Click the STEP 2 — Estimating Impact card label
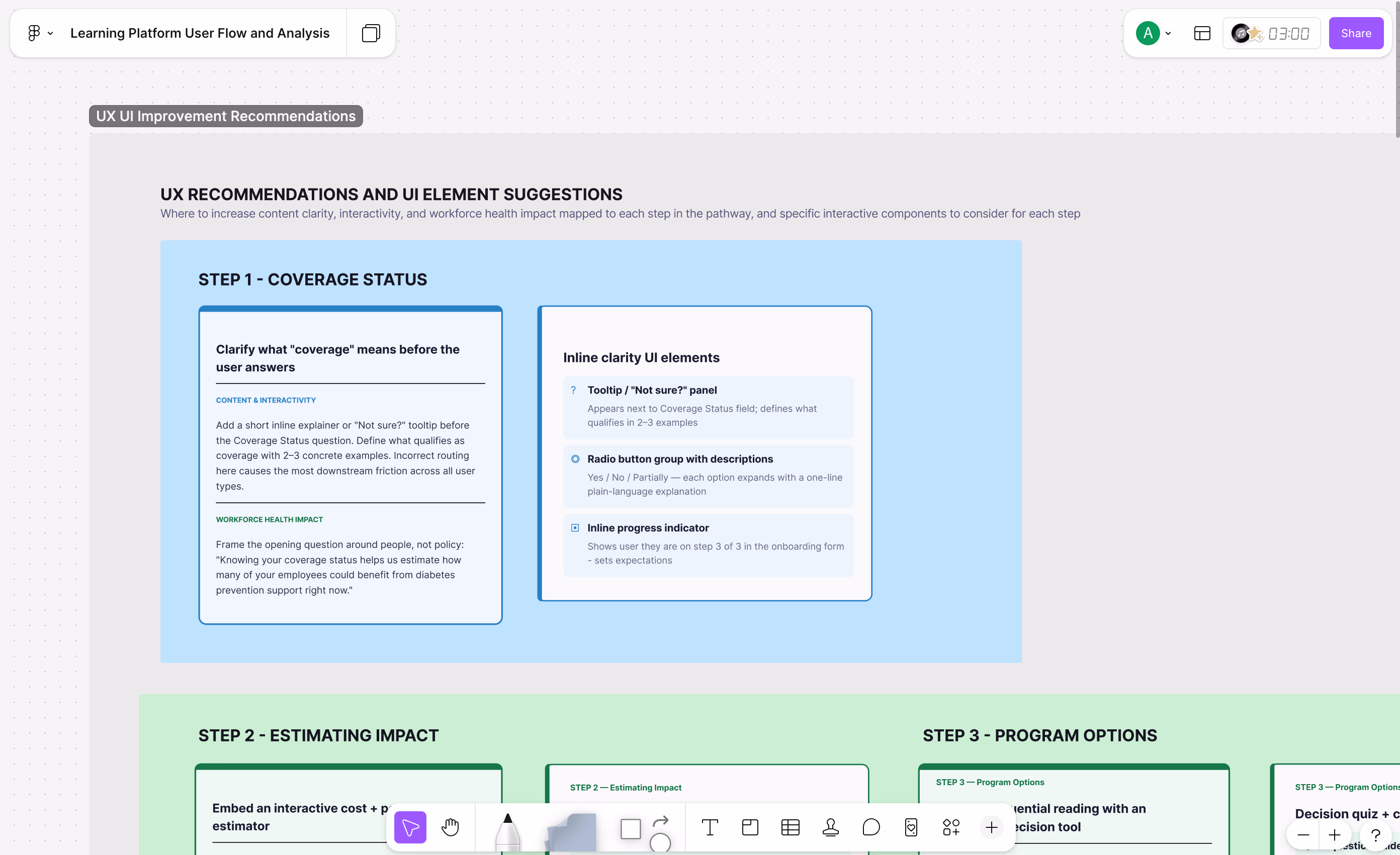The height and width of the screenshot is (855, 1400). click(626, 788)
